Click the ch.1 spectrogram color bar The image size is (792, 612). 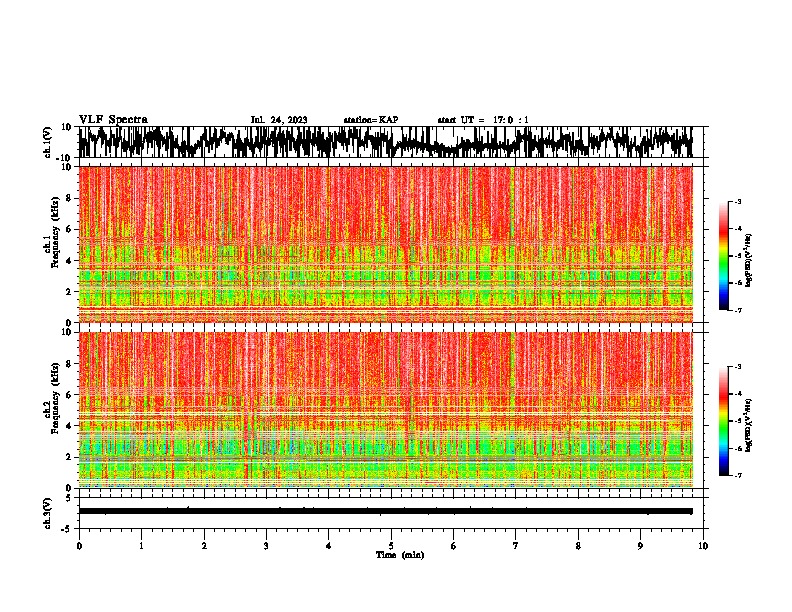pyautogui.click(x=723, y=256)
